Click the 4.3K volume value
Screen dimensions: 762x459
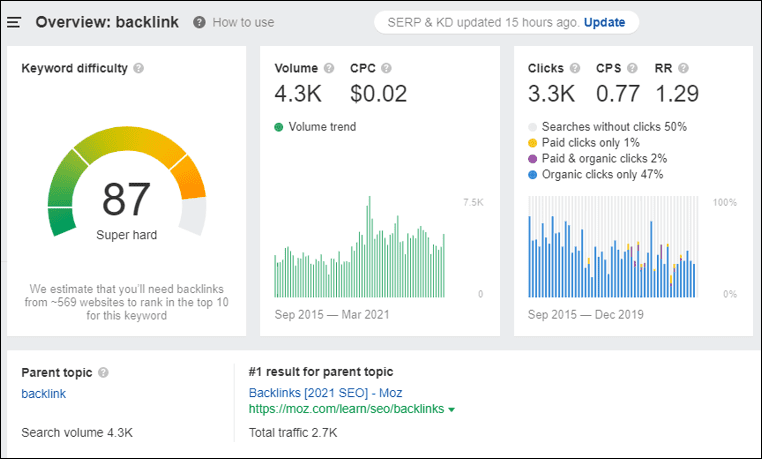(x=298, y=93)
